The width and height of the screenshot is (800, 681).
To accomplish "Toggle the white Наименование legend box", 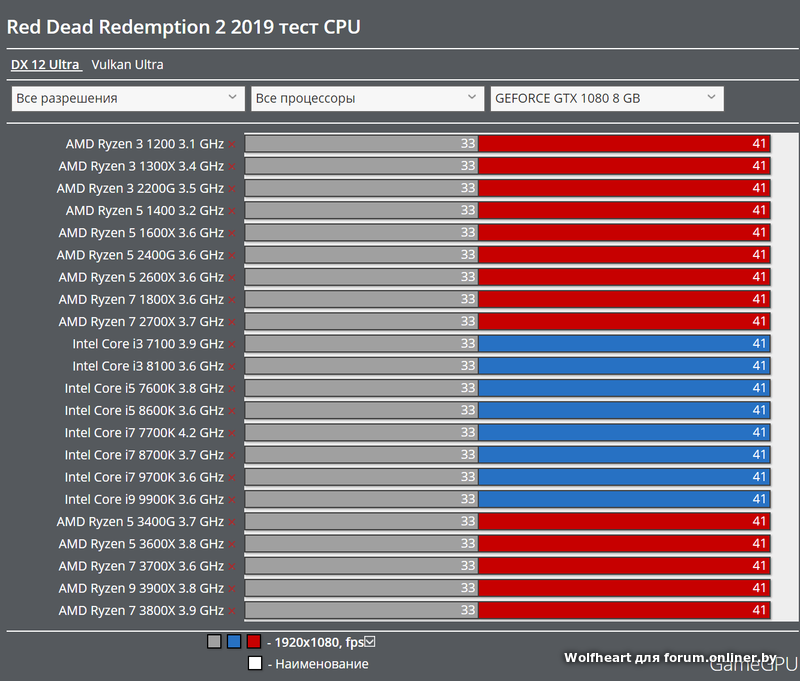I will pos(255,663).
